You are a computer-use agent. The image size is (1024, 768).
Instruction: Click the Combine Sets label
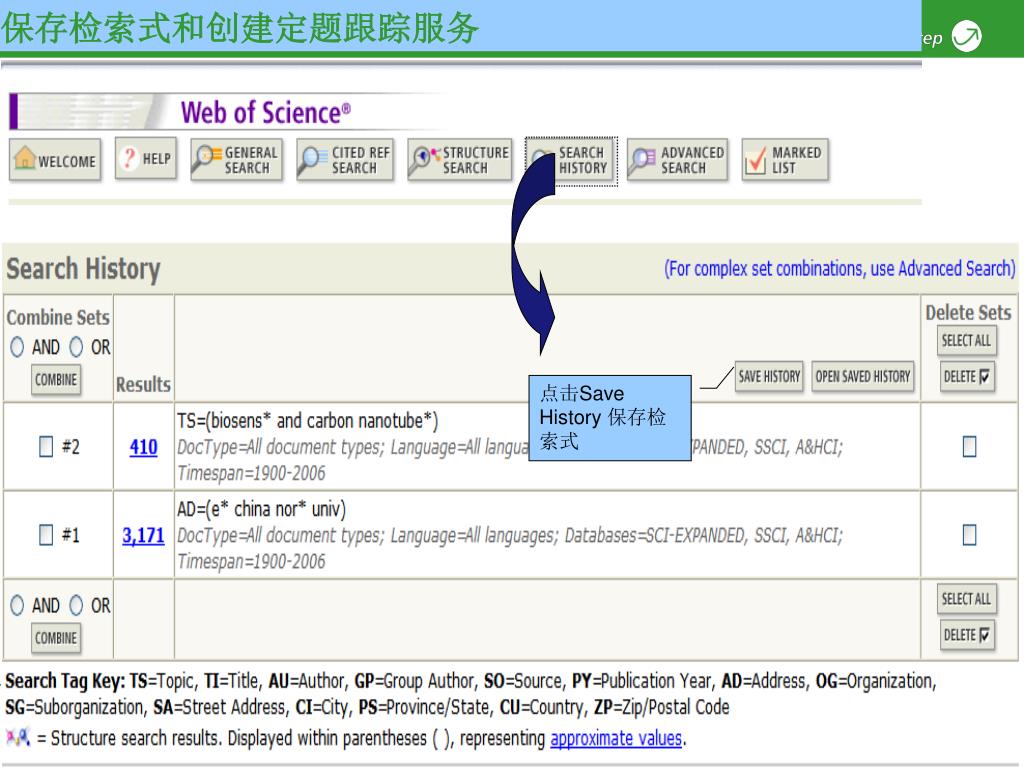tap(58, 317)
